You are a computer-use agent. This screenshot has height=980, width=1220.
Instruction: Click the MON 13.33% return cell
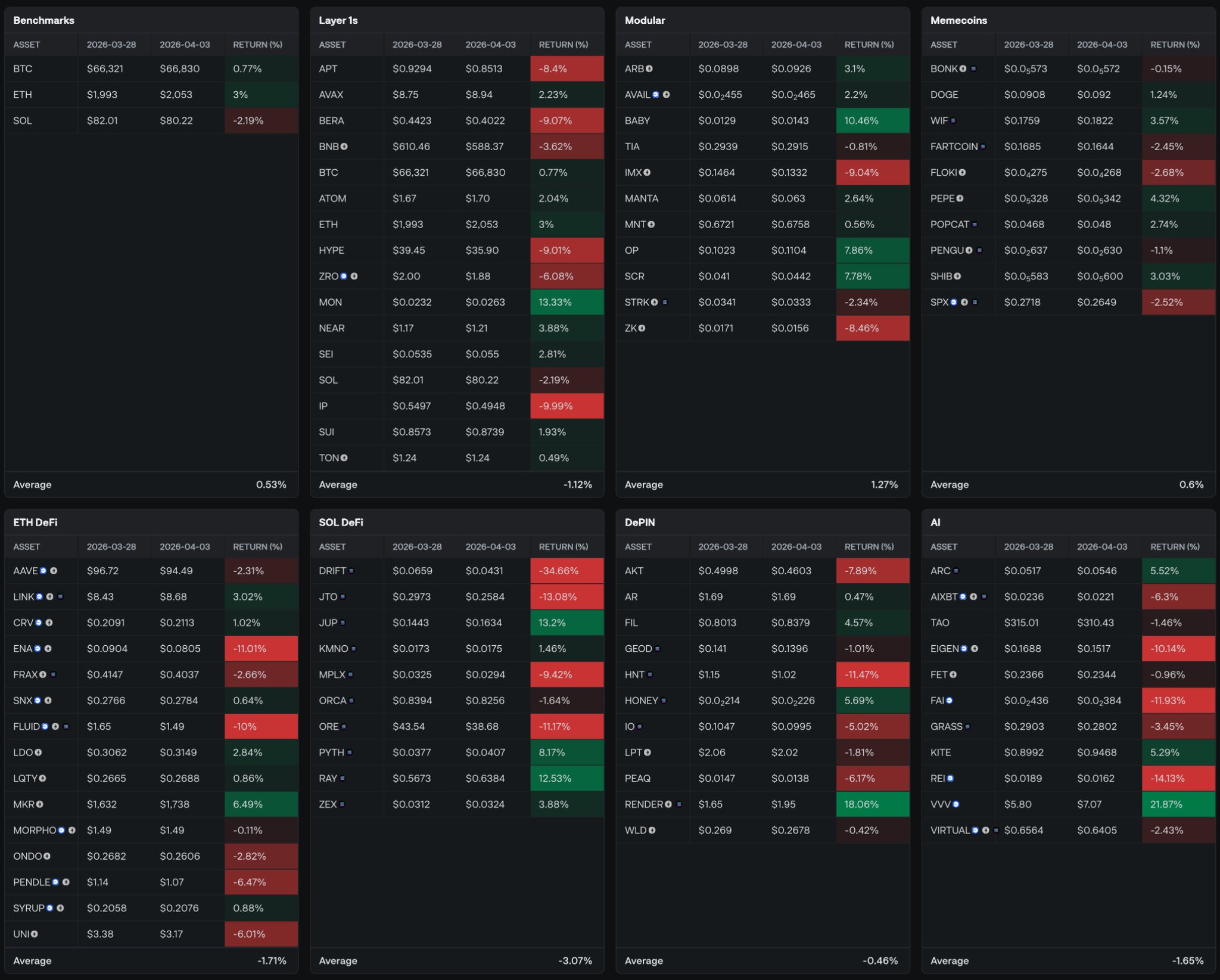566,302
